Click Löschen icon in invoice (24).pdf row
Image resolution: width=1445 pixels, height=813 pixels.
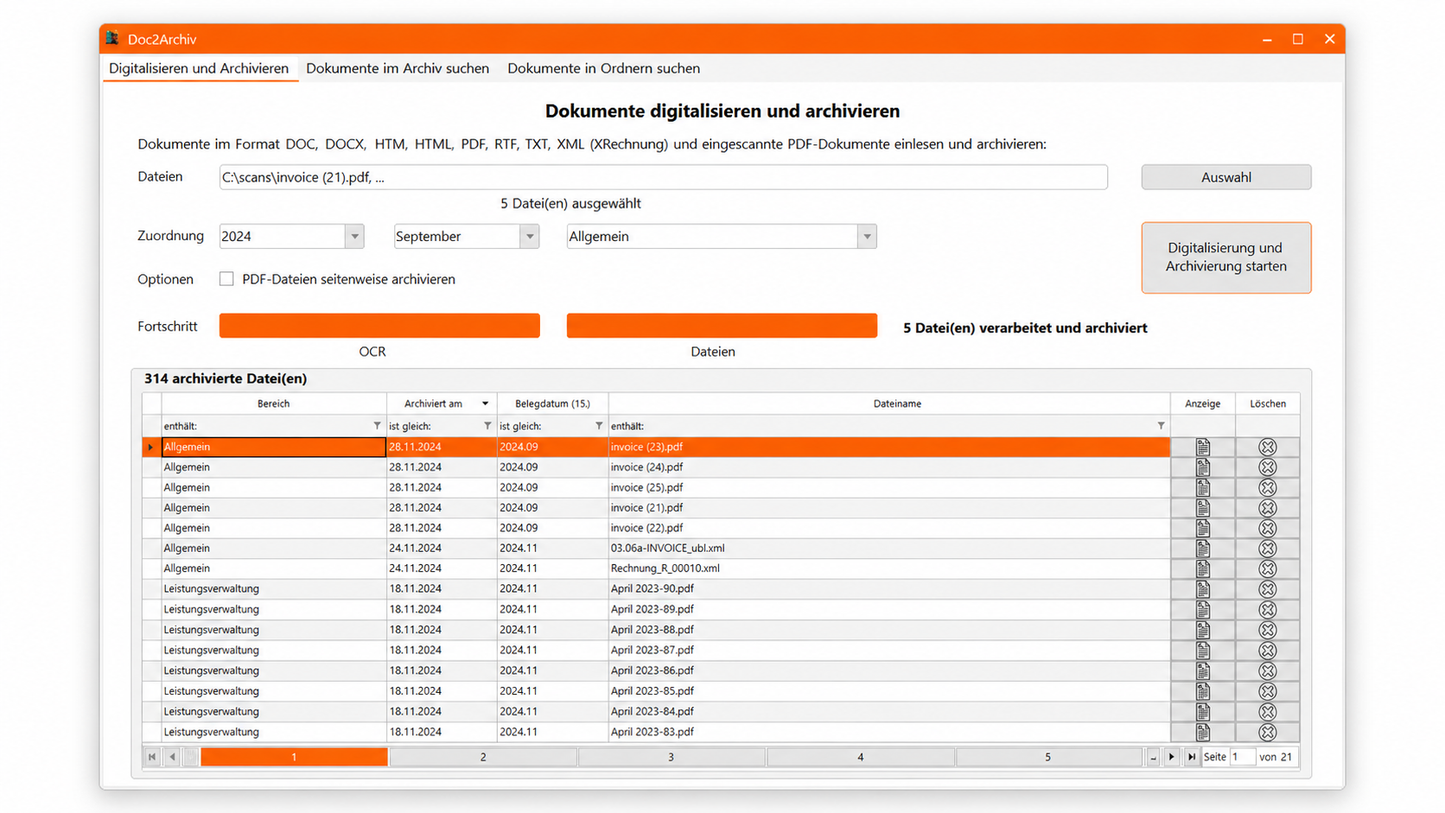coord(1267,467)
